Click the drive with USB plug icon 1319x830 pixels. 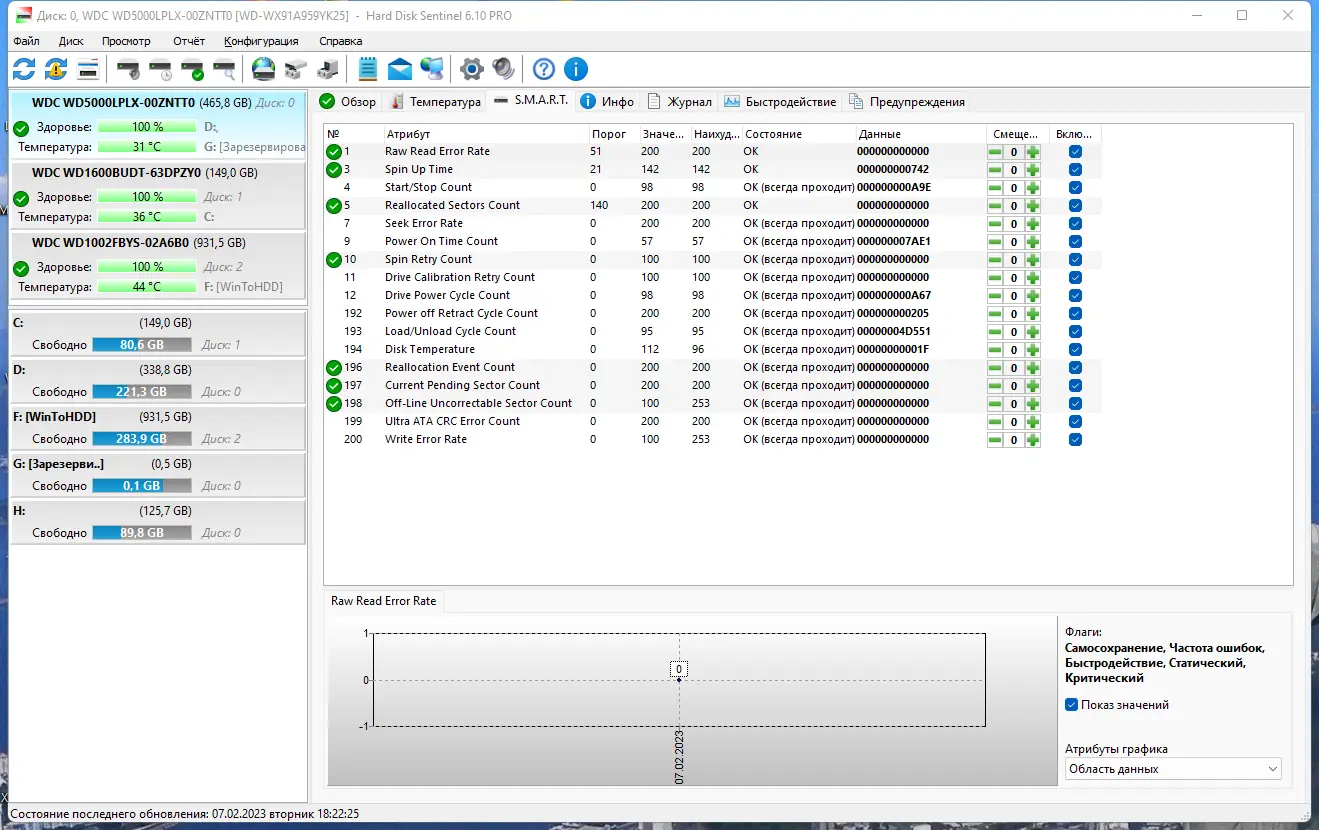(327, 69)
